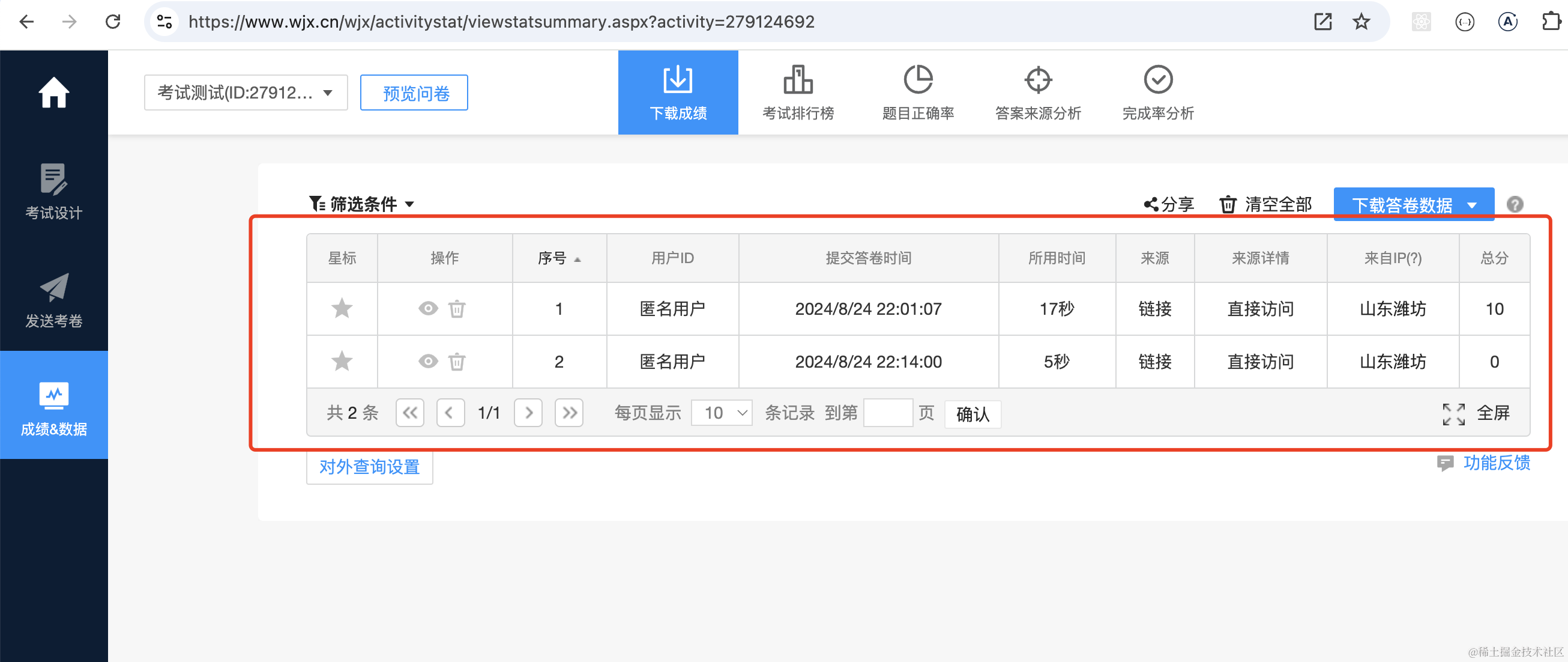Toggle star for row 2

click(x=342, y=362)
